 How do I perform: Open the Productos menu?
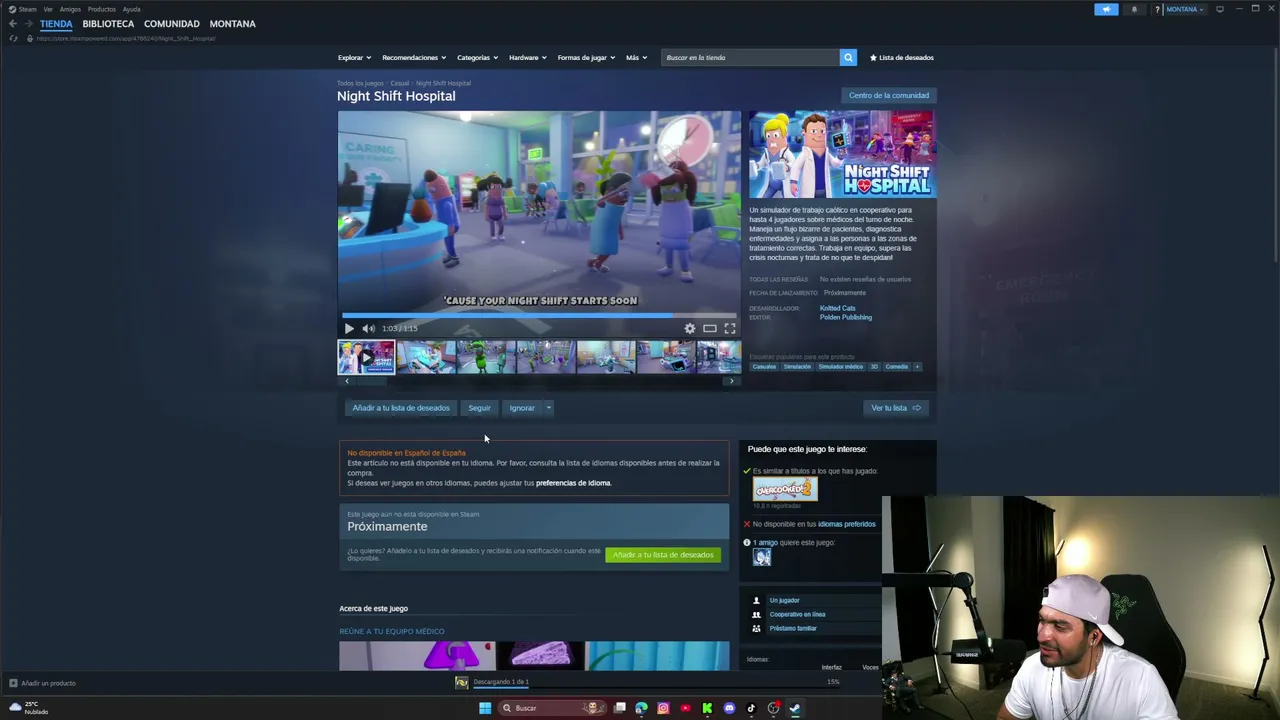tap(101, 9)
